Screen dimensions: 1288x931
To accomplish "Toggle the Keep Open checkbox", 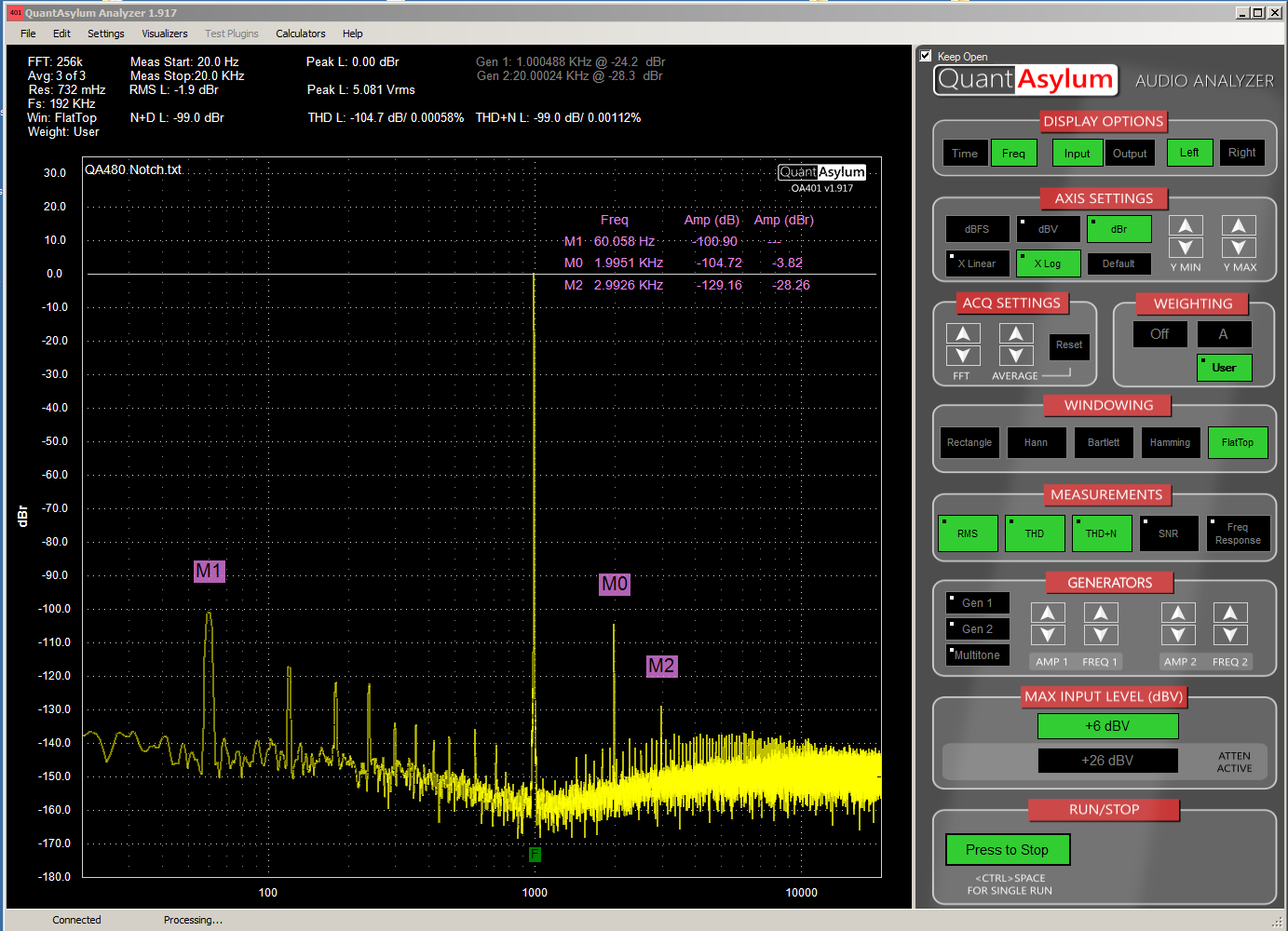I will [926, 56].
